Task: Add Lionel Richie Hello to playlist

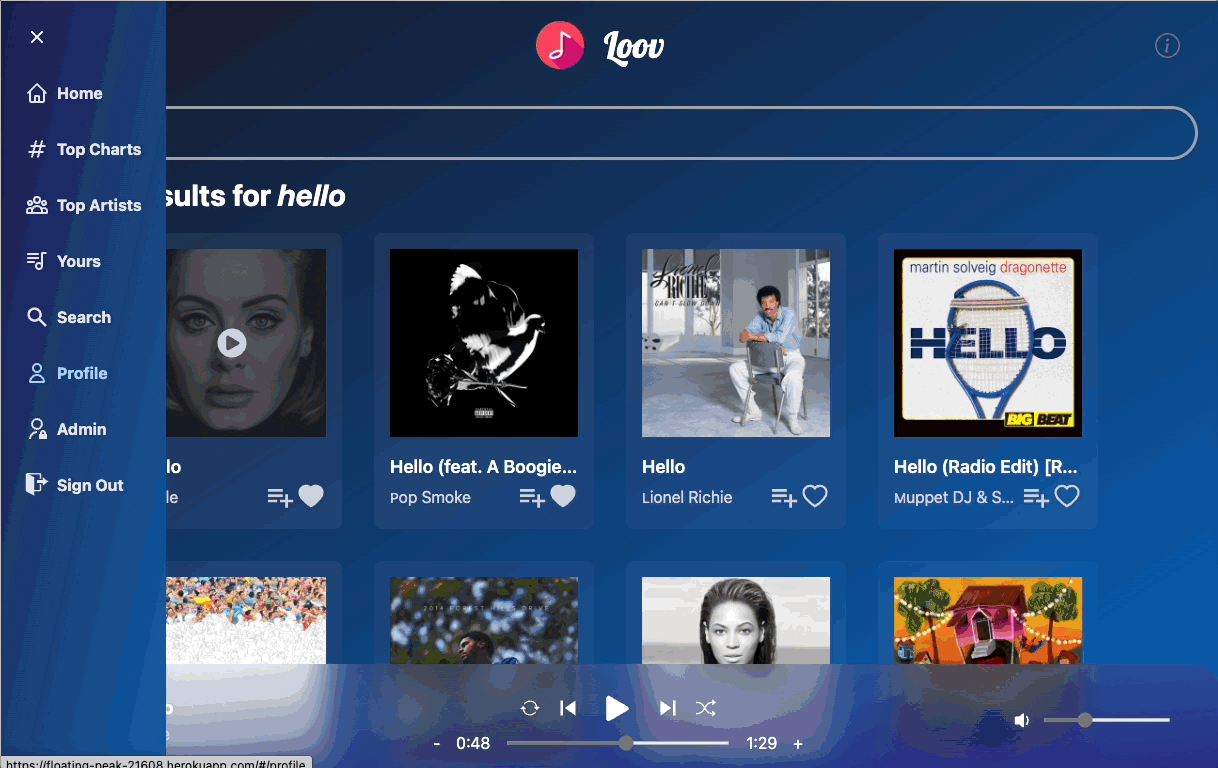Action: pos(784,497)
